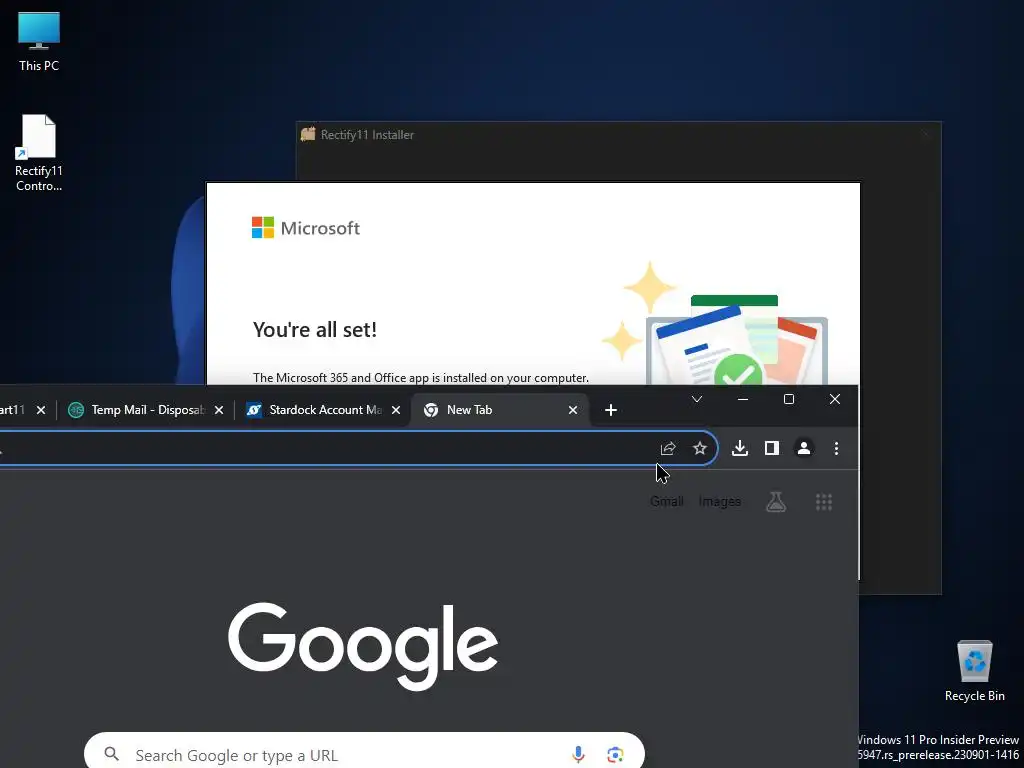The width and height of the screenshot is (1024, 768).
Task: Click the Microsoft 365 installed message text
Action: click(421, 377)
